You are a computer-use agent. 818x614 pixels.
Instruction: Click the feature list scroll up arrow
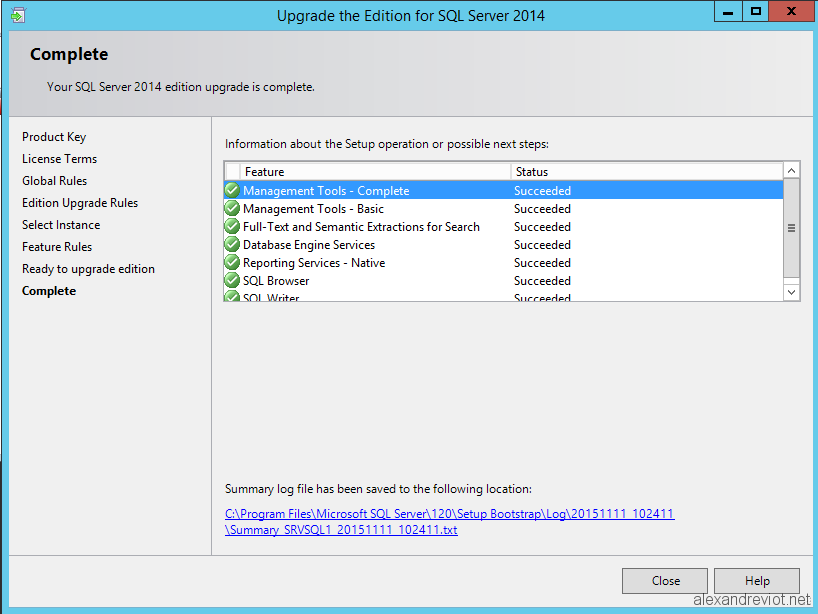pos(791,171)
